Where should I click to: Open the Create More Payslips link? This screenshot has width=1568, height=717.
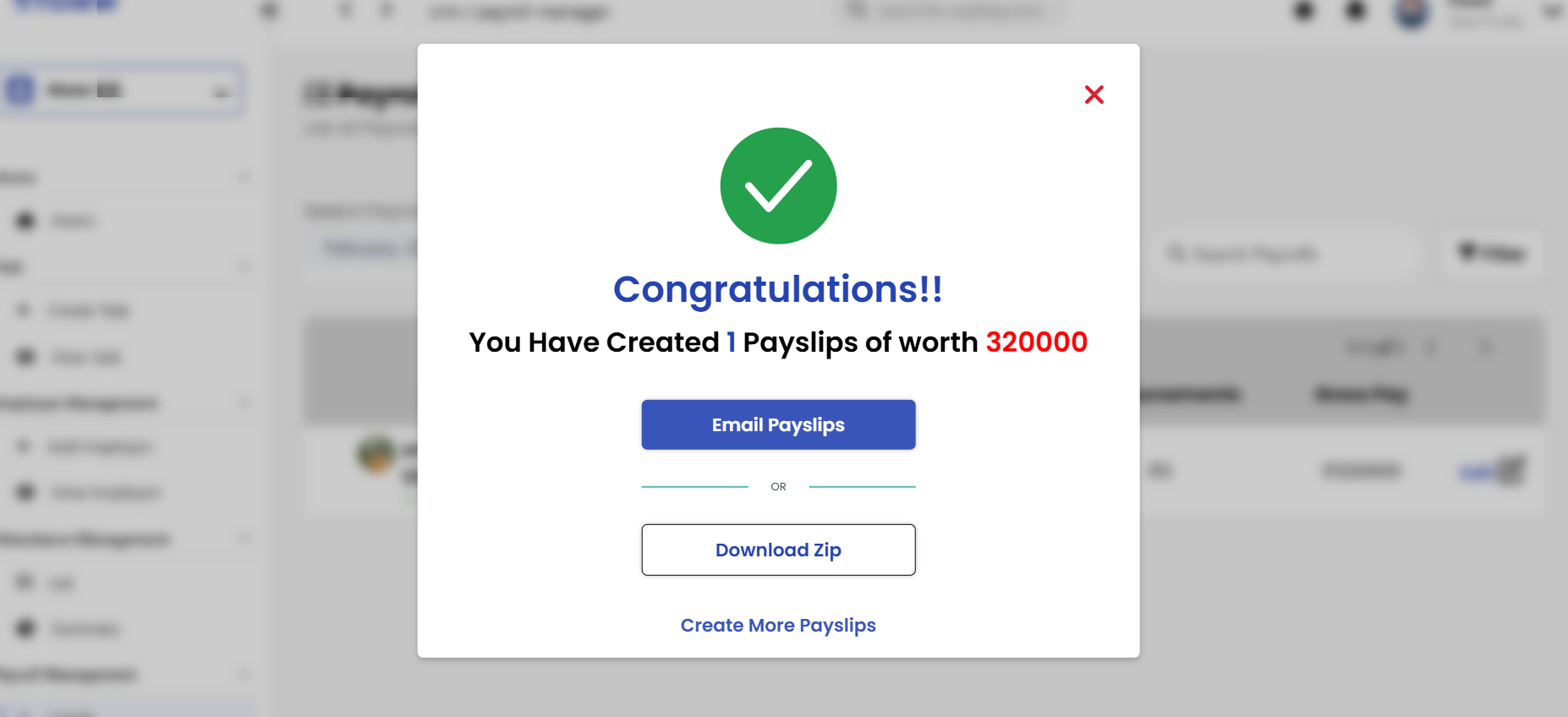pyautogui.click(x=778, y=626)
